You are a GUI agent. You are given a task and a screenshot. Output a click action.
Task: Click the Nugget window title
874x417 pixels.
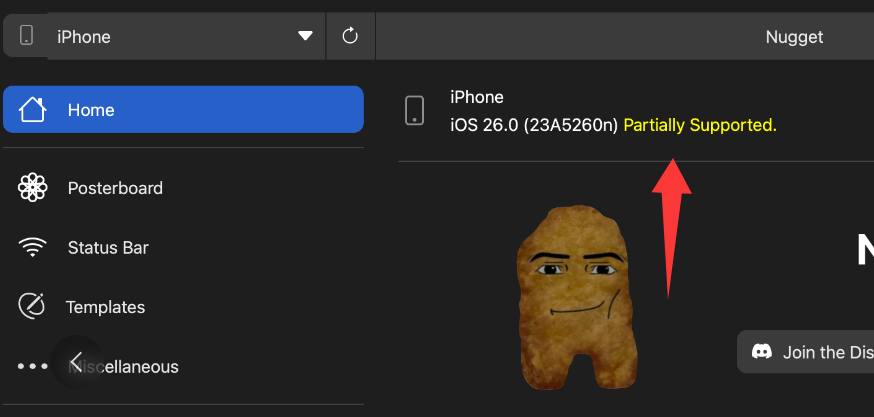click(x=794, y=37)
